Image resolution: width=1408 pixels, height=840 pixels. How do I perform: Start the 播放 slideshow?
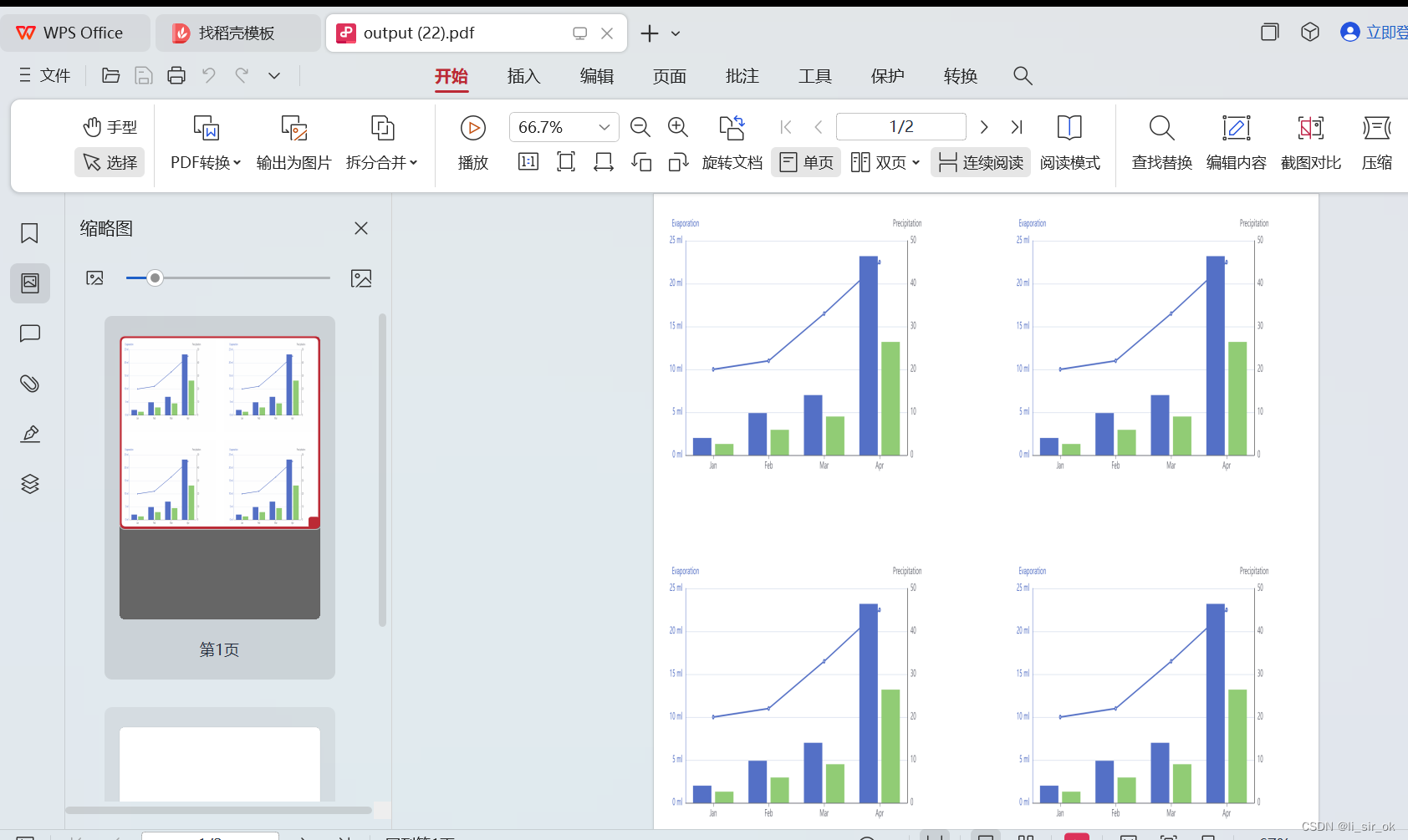click(473, 143)
